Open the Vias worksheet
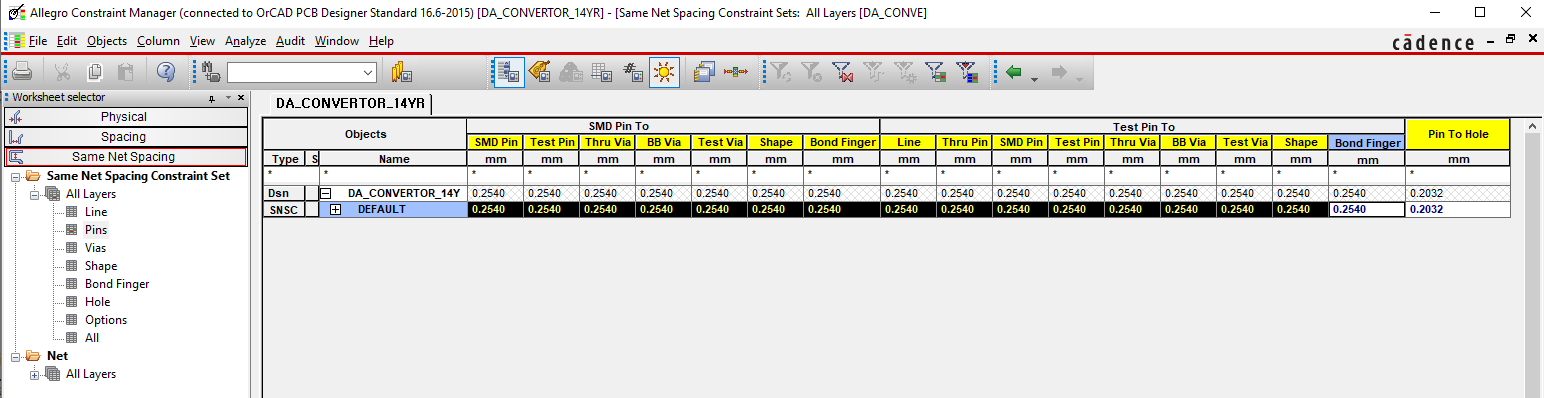Image resolution: width=1544 pixels, height=398 pixels. tap(96, 248)
